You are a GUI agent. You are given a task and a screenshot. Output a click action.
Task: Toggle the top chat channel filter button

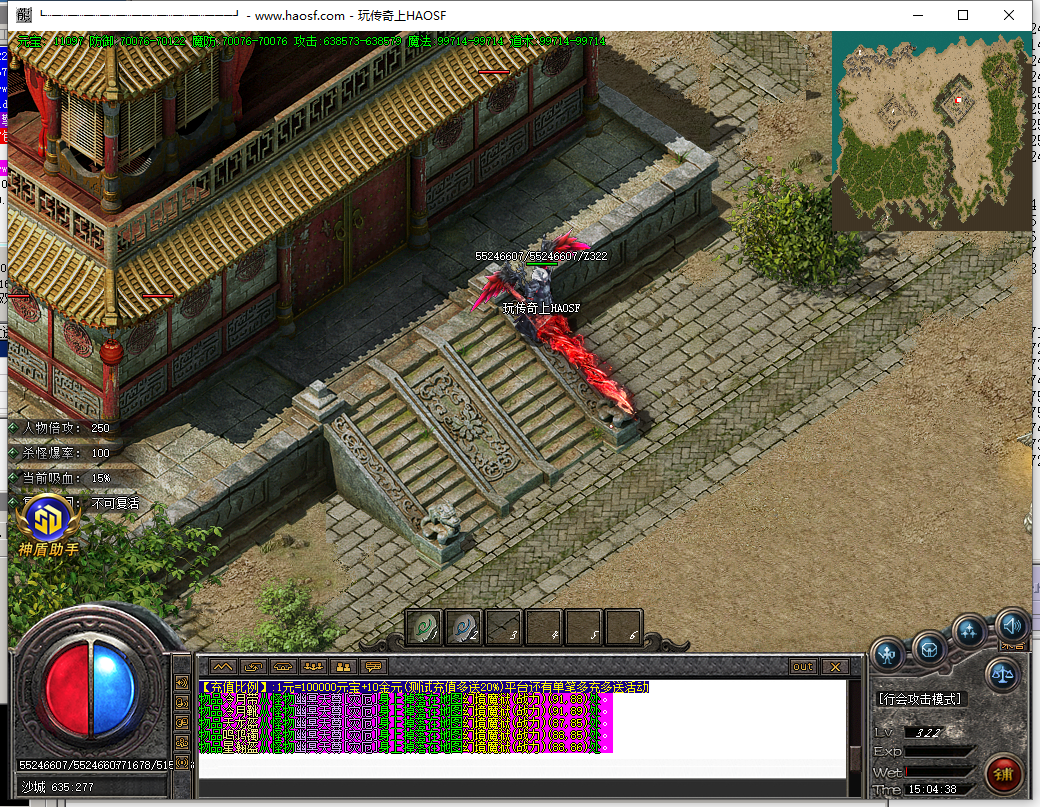point(183,682)
